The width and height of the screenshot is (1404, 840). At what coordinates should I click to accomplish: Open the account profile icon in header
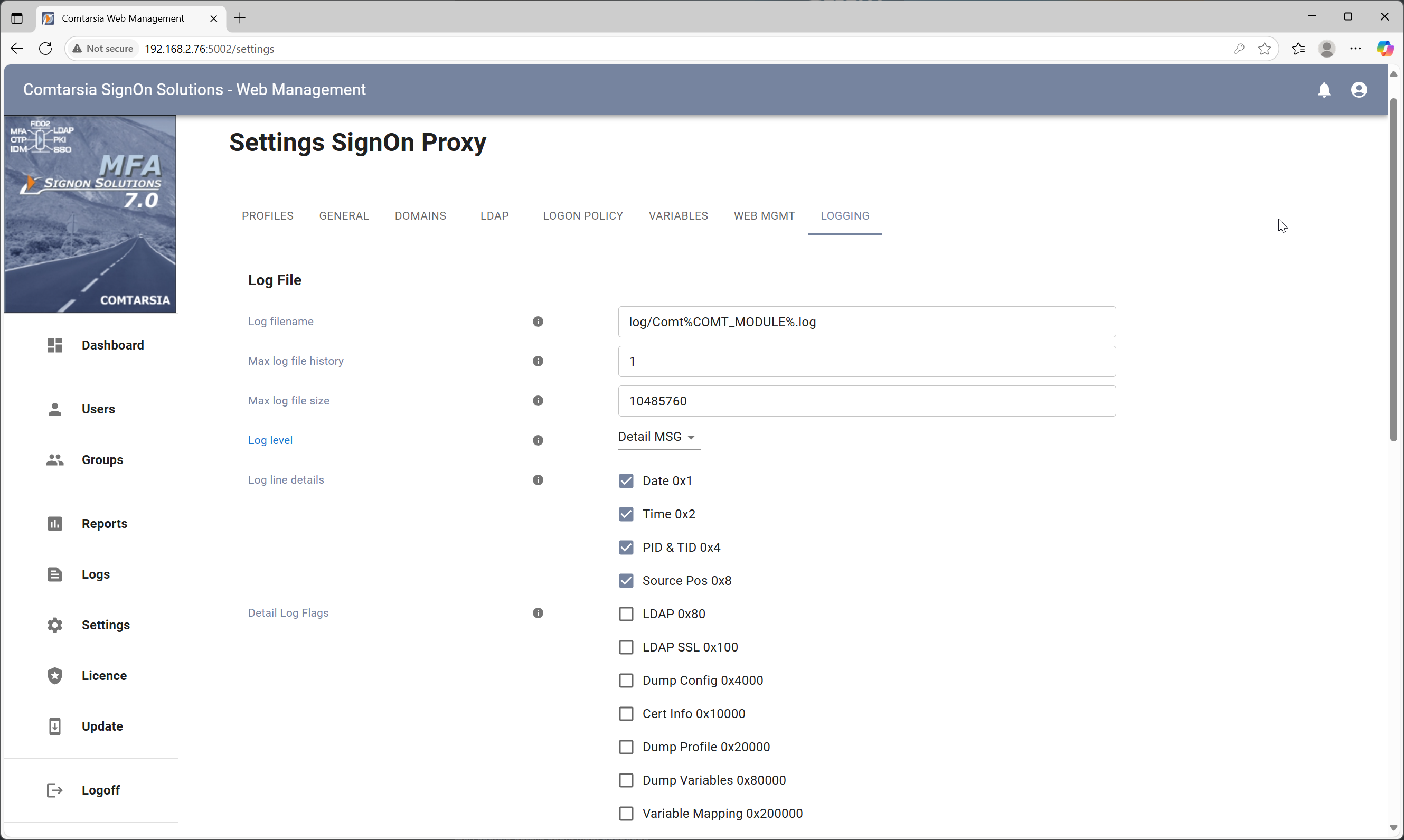click(x=1359, y=89)
